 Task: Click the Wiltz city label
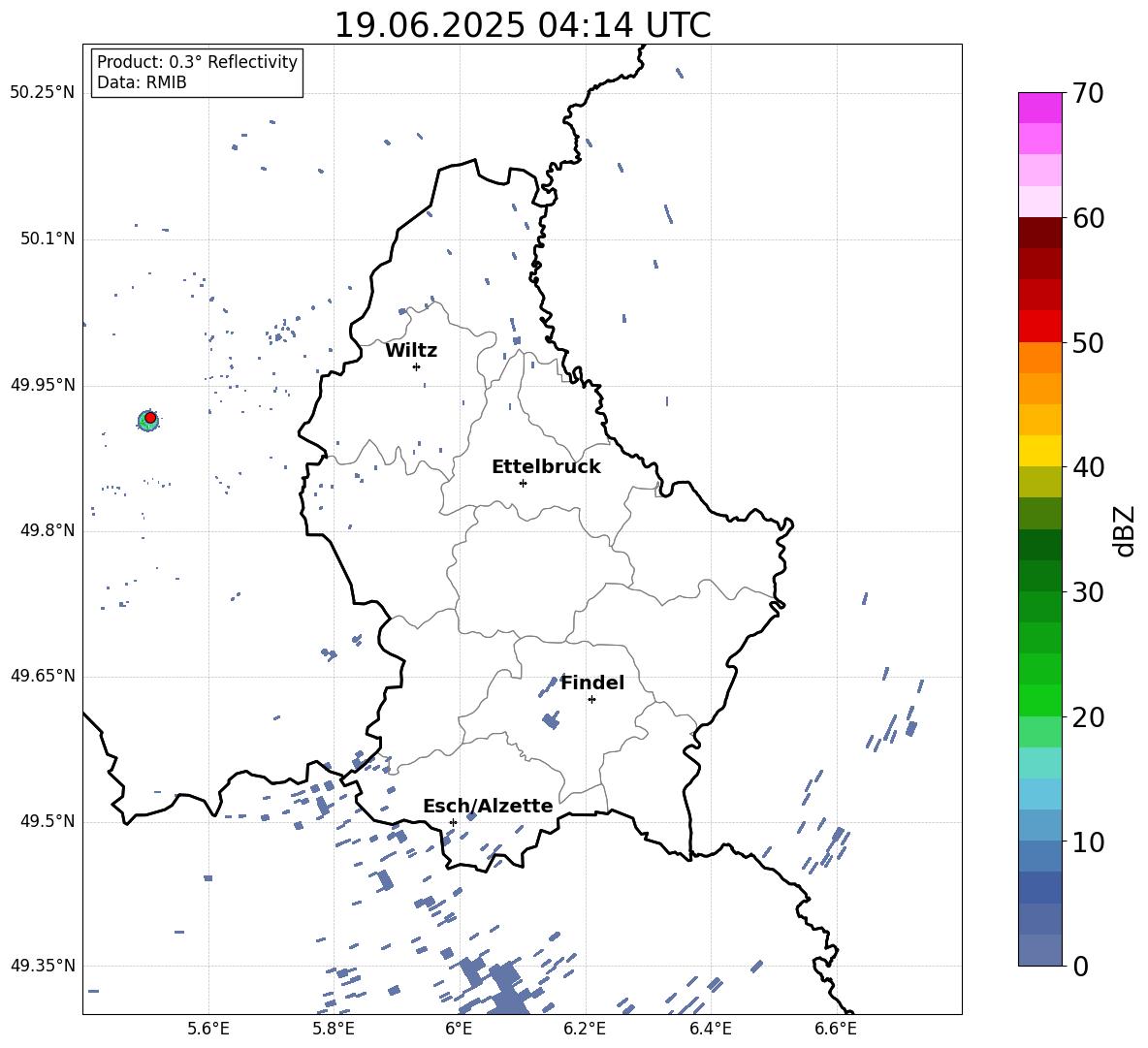(411, 351)
